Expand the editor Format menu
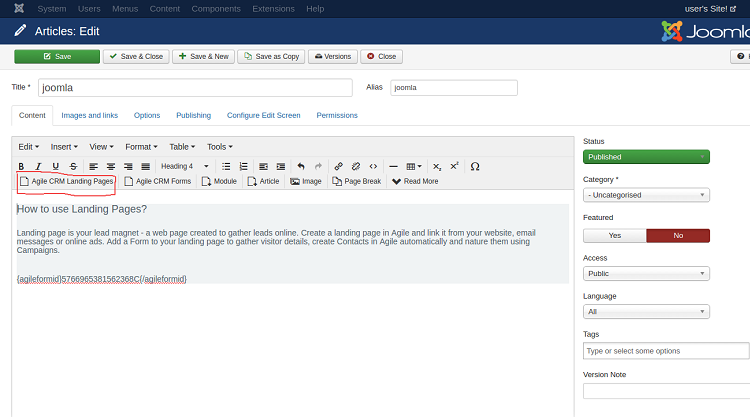This screenshot has width=750, height=417. pos(141,147)
